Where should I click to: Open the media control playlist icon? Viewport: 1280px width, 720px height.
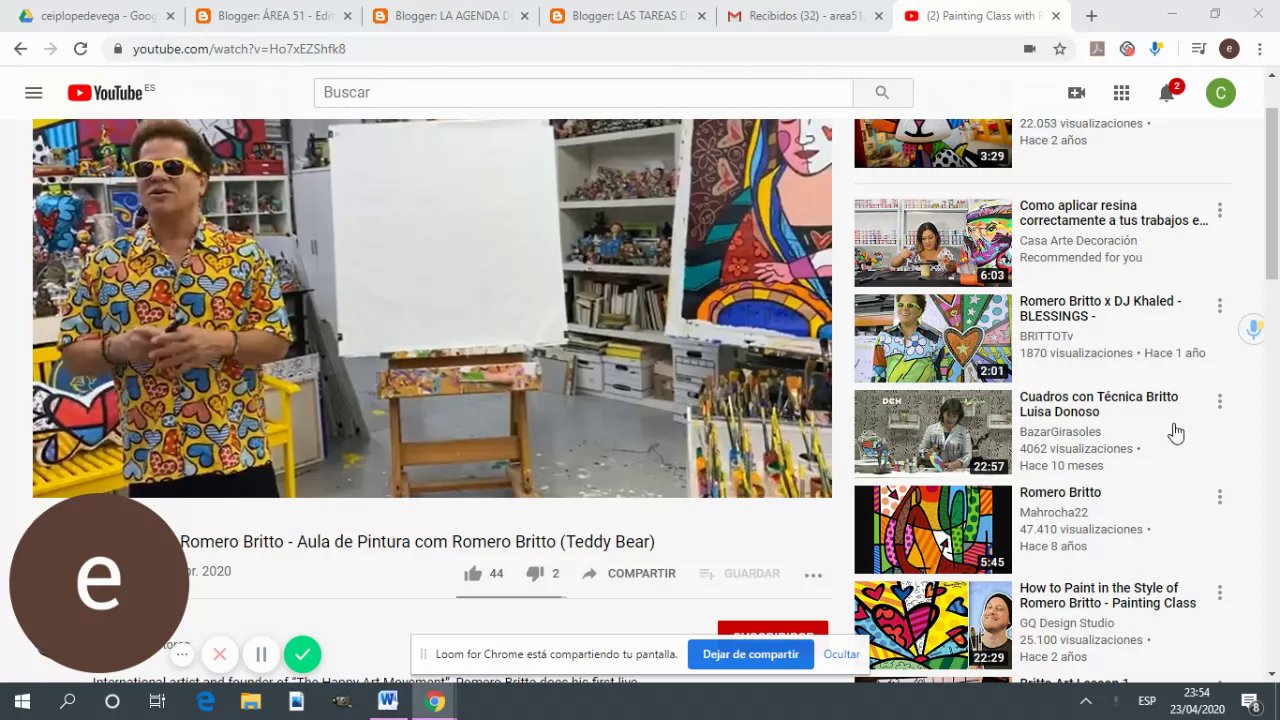(1199, 48)
